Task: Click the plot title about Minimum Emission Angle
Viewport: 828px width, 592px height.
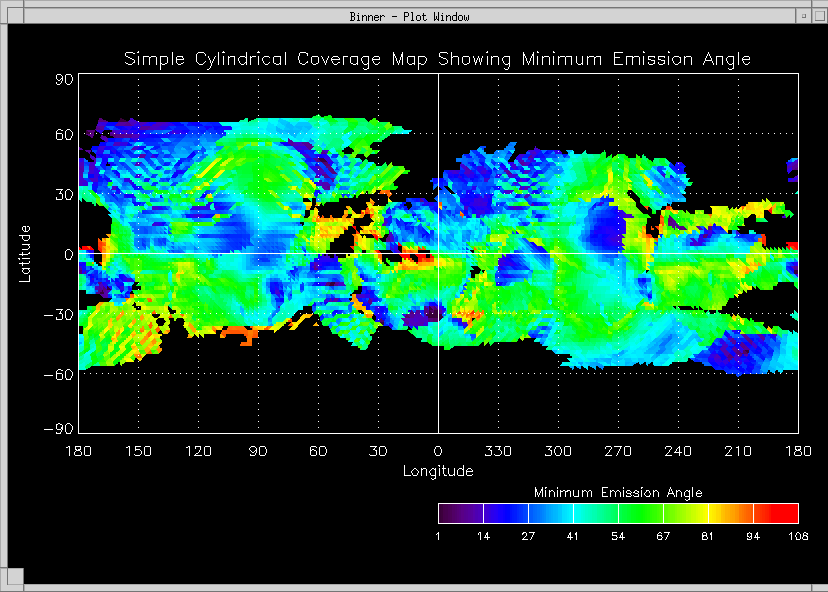Action: 437,59
